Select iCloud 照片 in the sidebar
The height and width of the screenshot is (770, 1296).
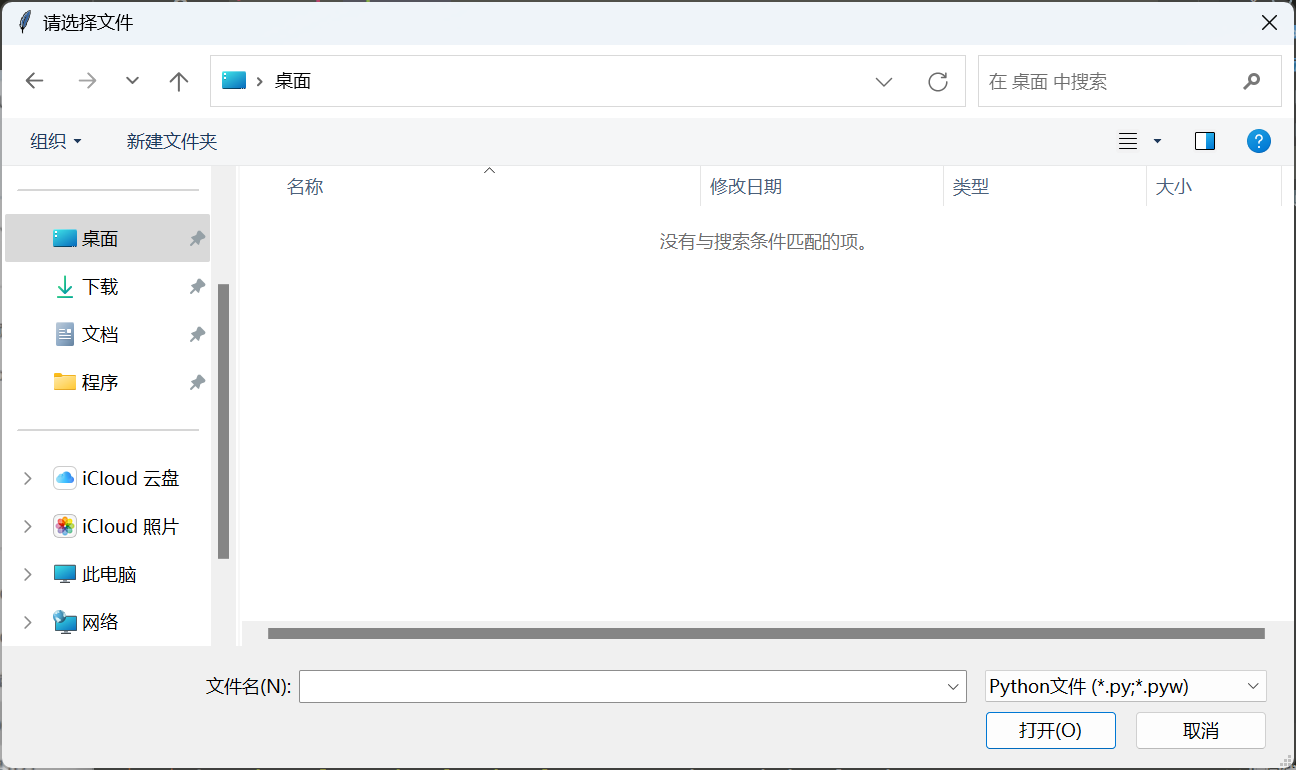[115, 525]
